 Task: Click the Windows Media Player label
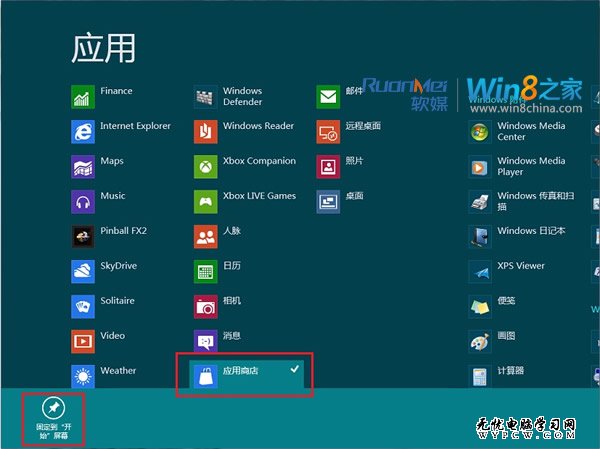point(532,167)
